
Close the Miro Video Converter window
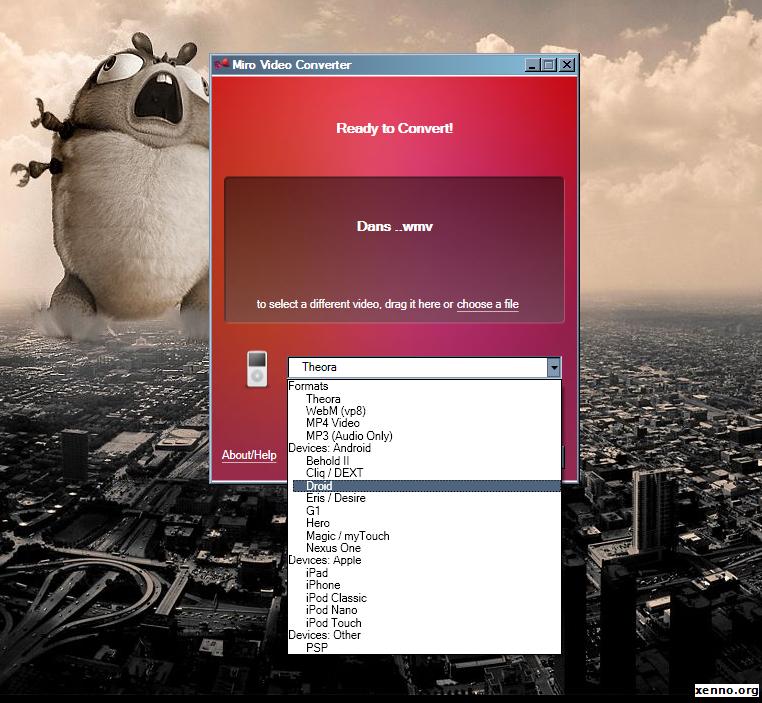(567, 65)
